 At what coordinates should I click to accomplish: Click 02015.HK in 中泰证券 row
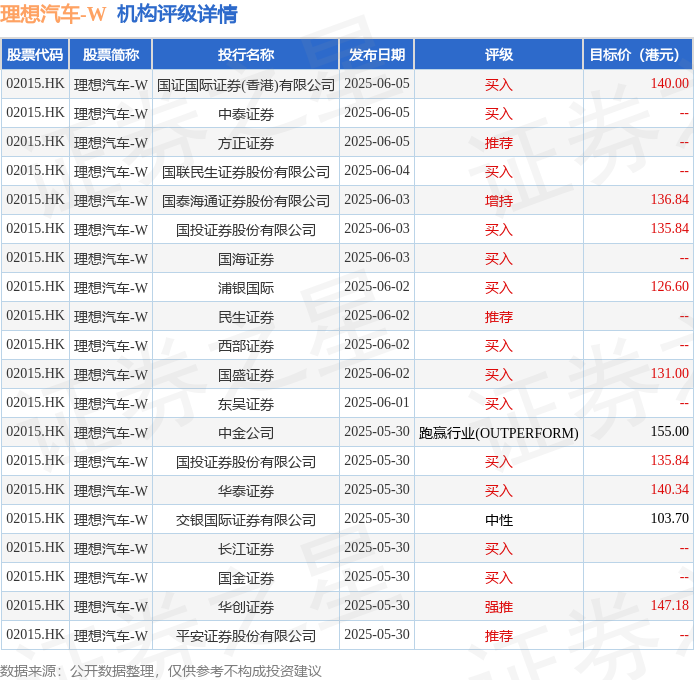tap(35, 112)
